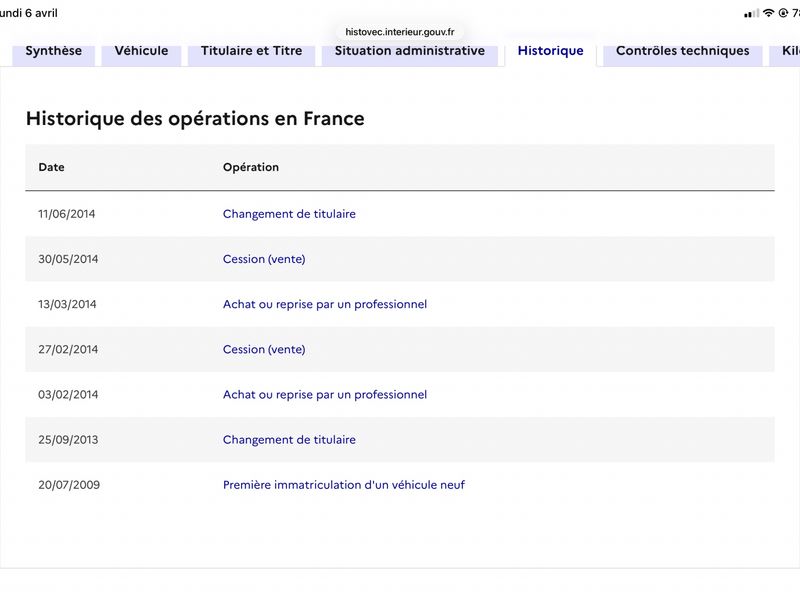Viewport: 800px width, 600px height.
Task: Click the 03/02/2014 Achat ou reprise entry
Action: tap(324, 395)
